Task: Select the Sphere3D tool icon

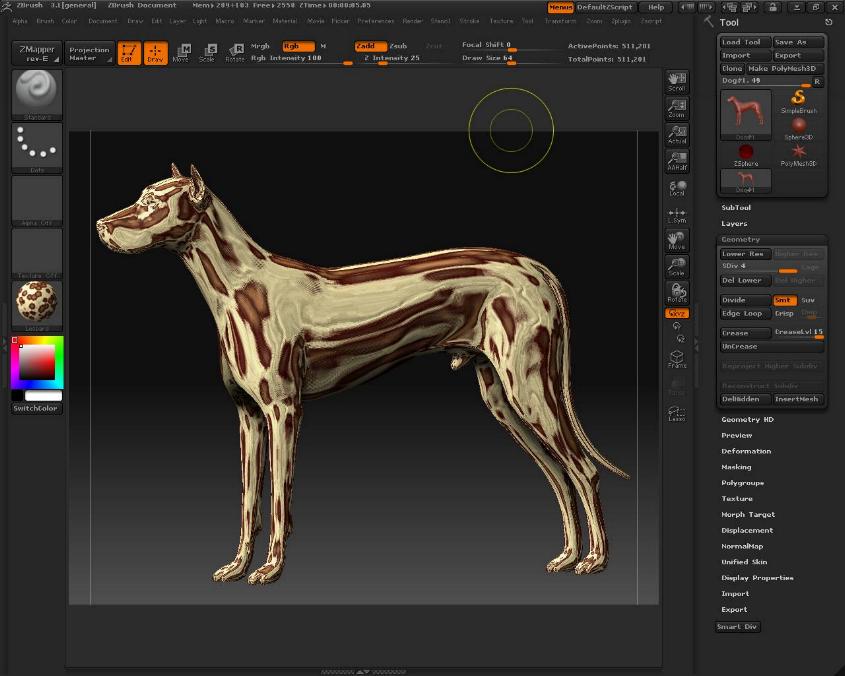Action: tap(799, 125)
